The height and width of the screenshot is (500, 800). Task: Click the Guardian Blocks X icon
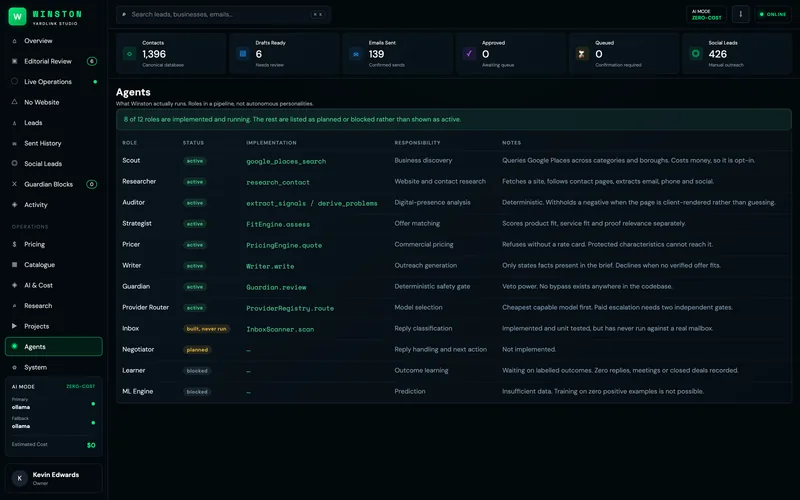coord(14,184)
